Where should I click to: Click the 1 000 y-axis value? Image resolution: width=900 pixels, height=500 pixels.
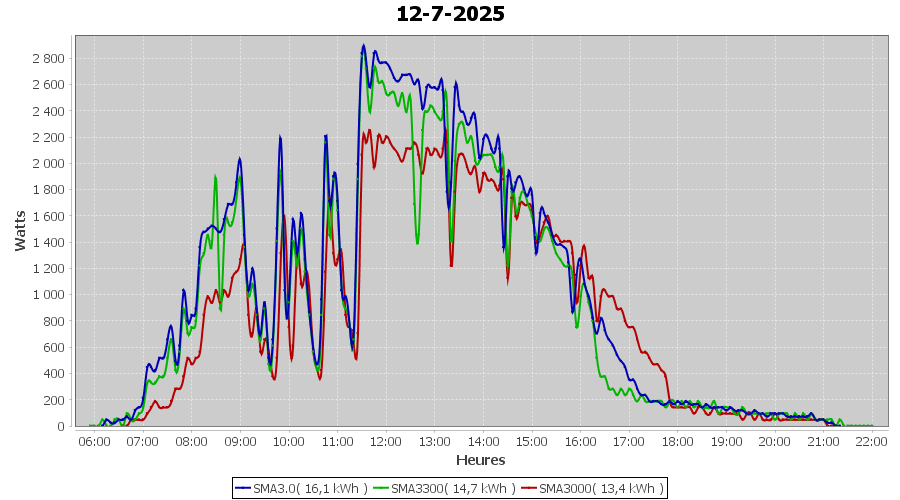[x=49, y=294]
